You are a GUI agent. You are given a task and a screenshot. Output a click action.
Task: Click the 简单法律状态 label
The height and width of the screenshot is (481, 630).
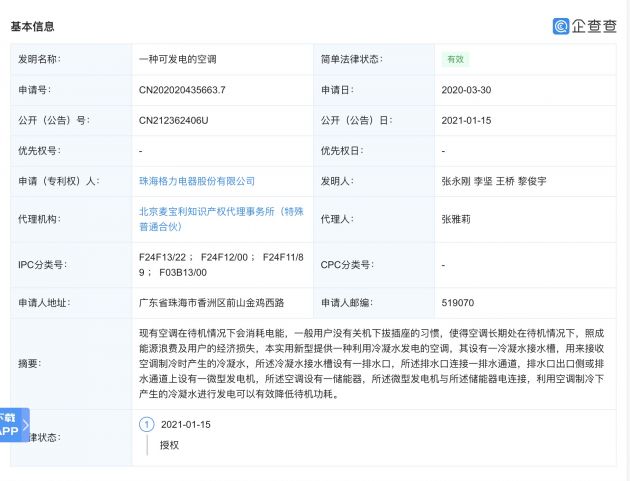tap(351, 59)
